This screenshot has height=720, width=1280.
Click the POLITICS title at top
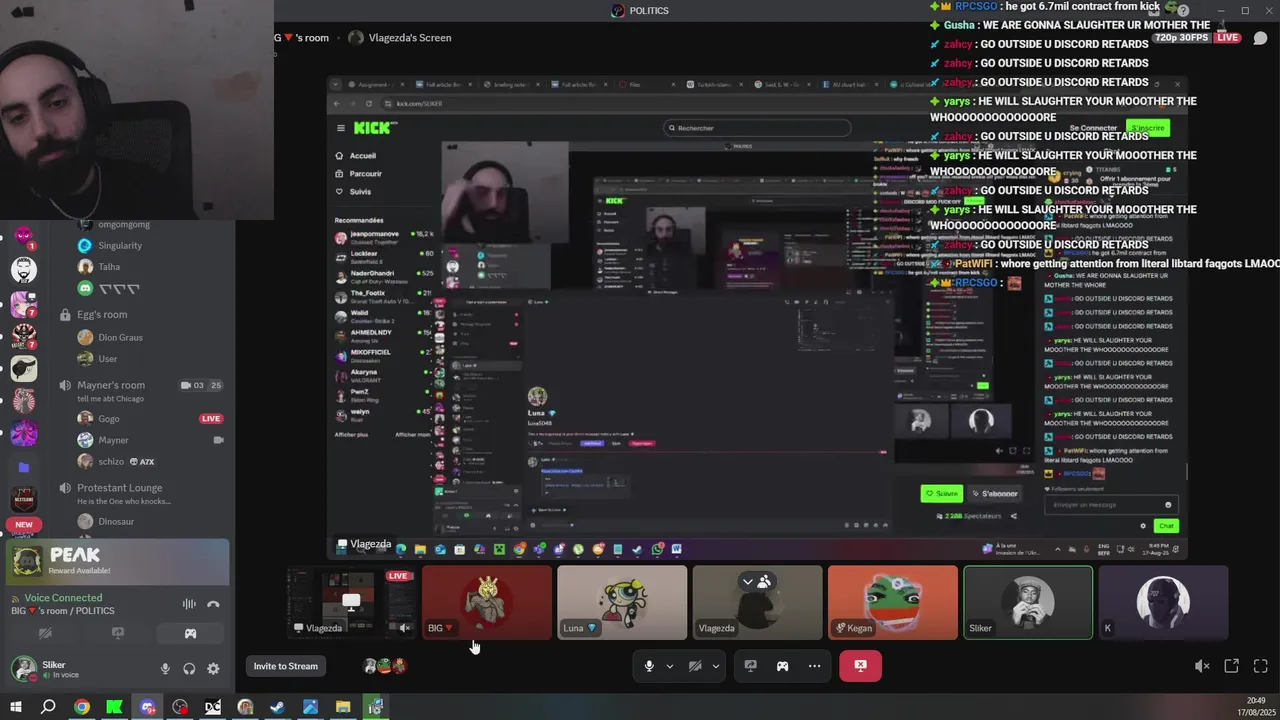(649, 10)
